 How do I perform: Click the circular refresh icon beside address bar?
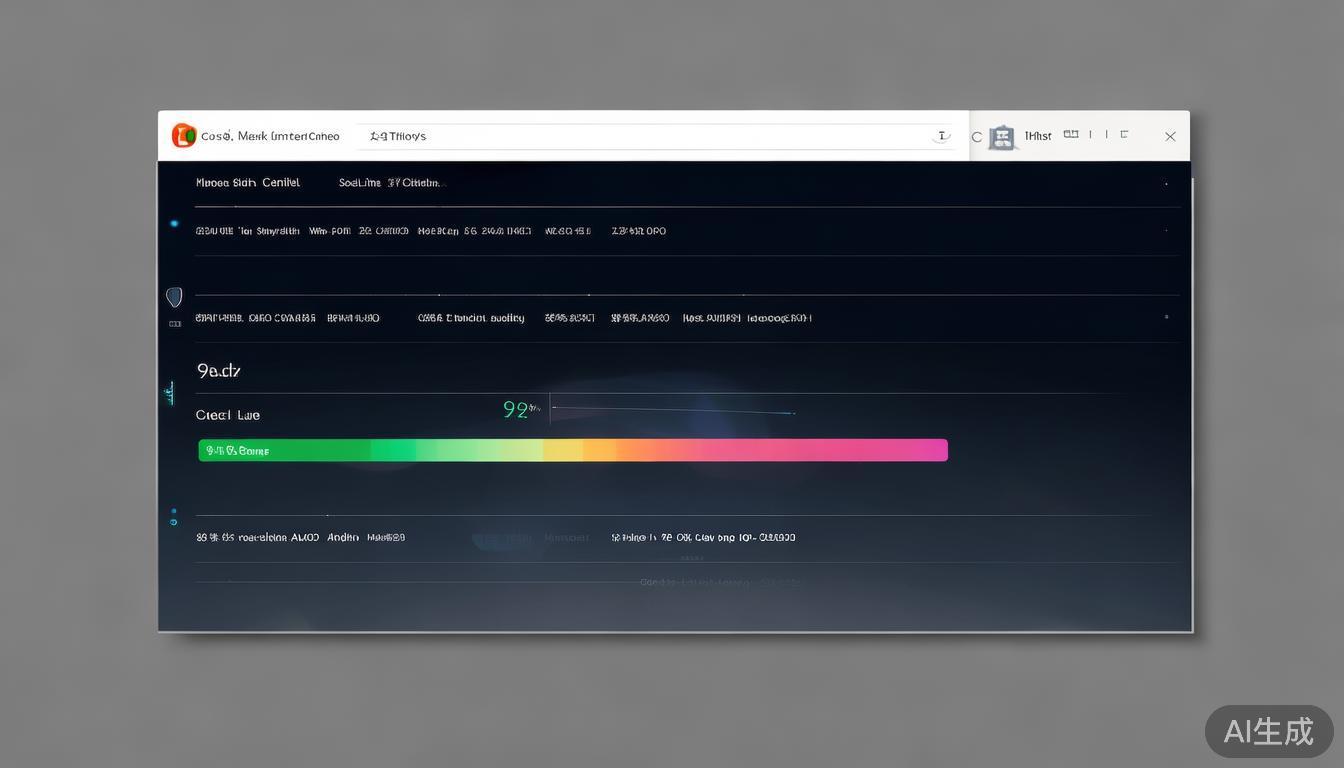[977, 137]
